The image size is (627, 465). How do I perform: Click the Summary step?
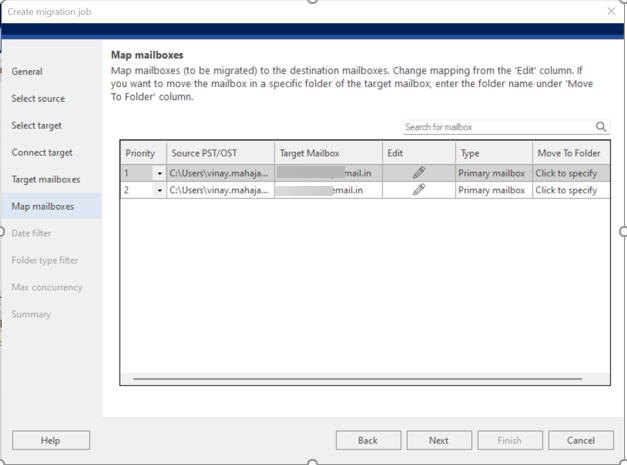31,314
